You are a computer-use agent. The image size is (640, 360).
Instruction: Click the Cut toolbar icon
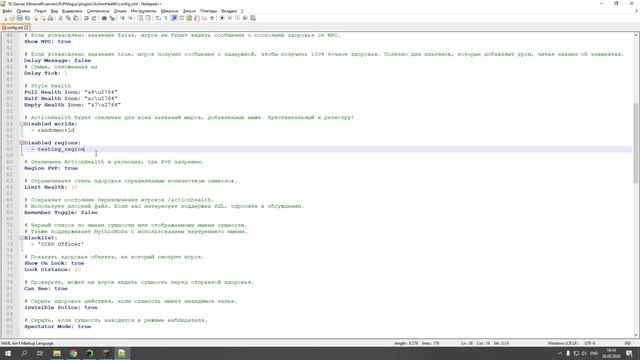click(x=61, y=18)
